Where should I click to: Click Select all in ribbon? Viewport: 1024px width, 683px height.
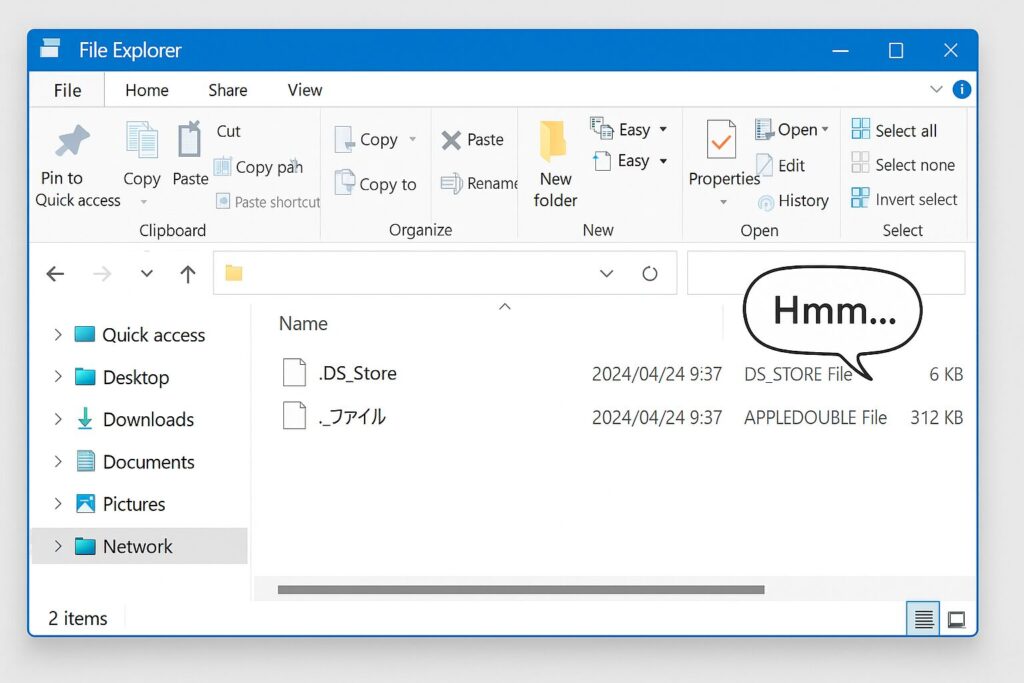pyautogui.click(x=894, y=130)
